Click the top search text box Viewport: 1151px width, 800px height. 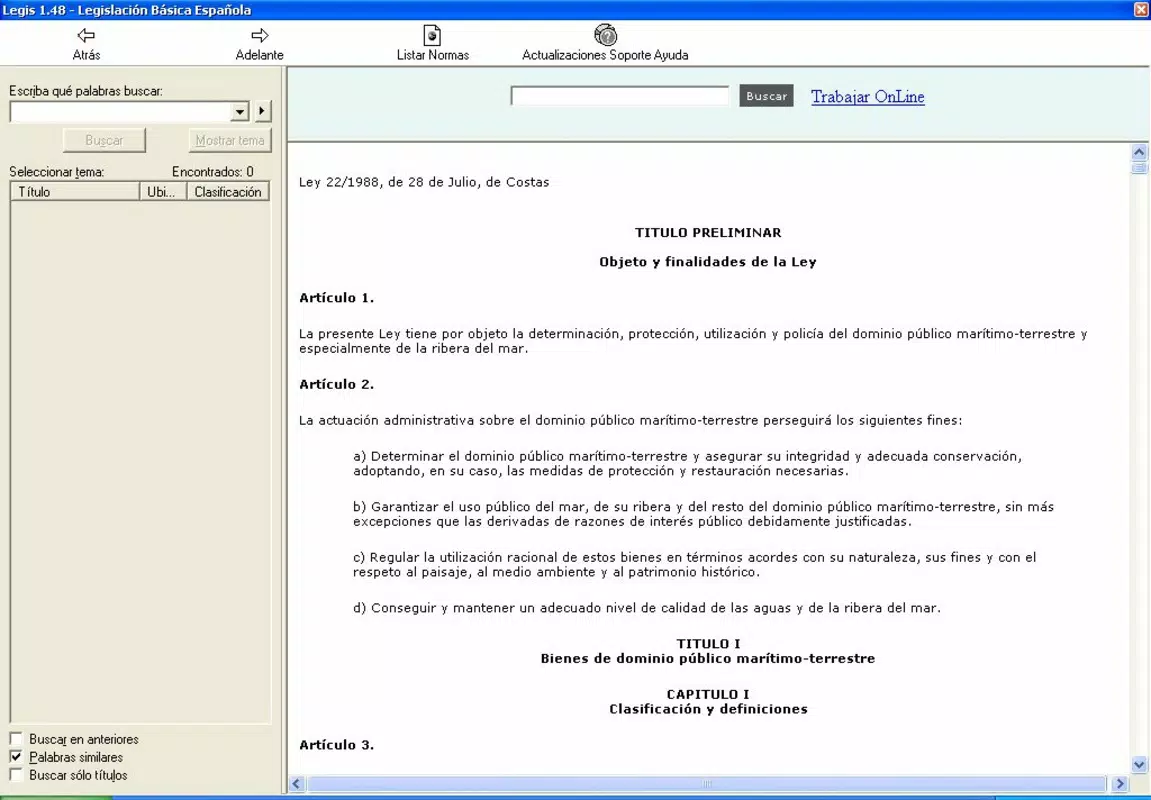point(620,96)
